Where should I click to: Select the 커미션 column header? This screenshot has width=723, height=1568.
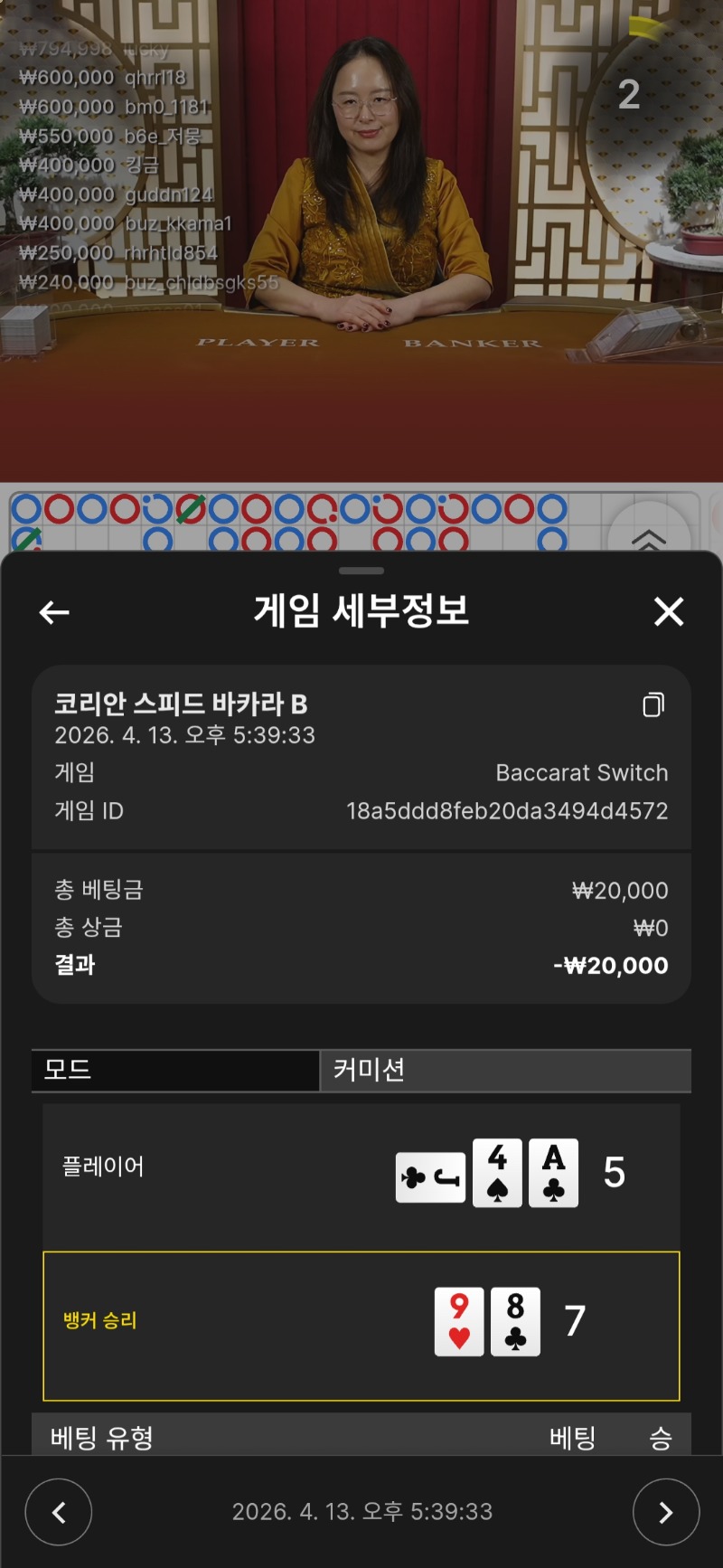tap(506, 1070)
